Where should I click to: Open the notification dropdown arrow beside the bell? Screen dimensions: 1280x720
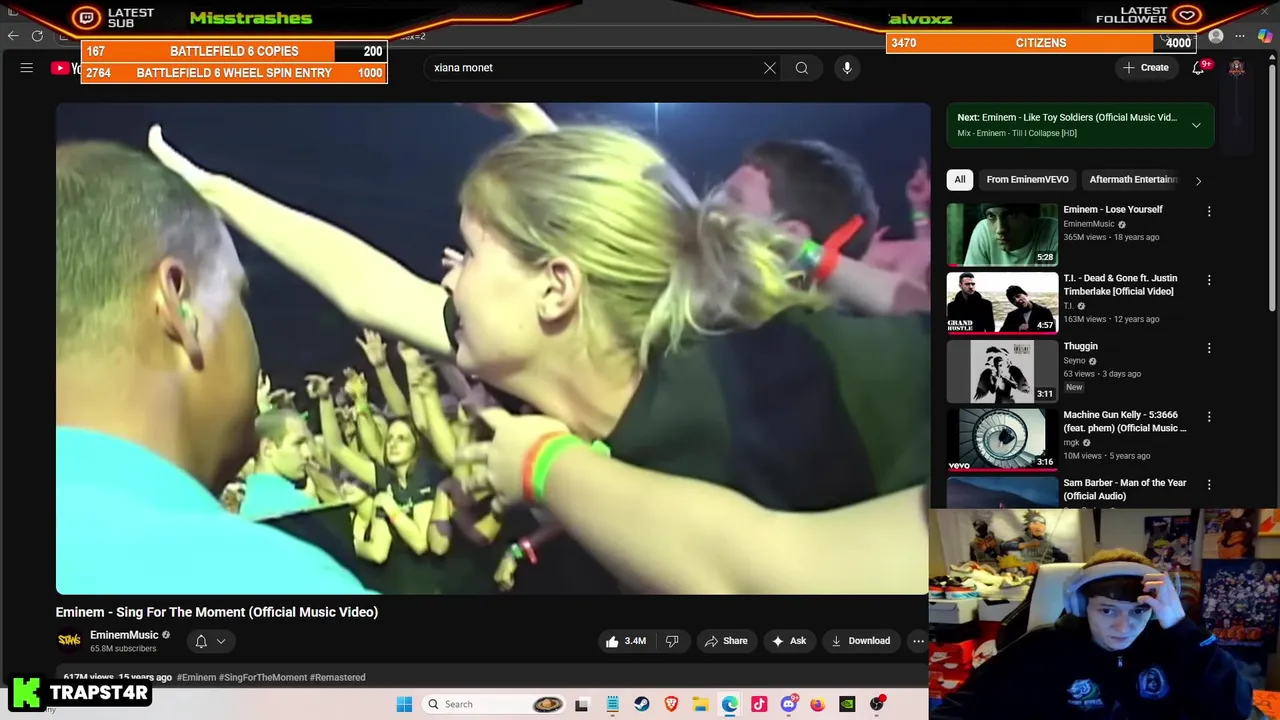[x=221, y=641]
